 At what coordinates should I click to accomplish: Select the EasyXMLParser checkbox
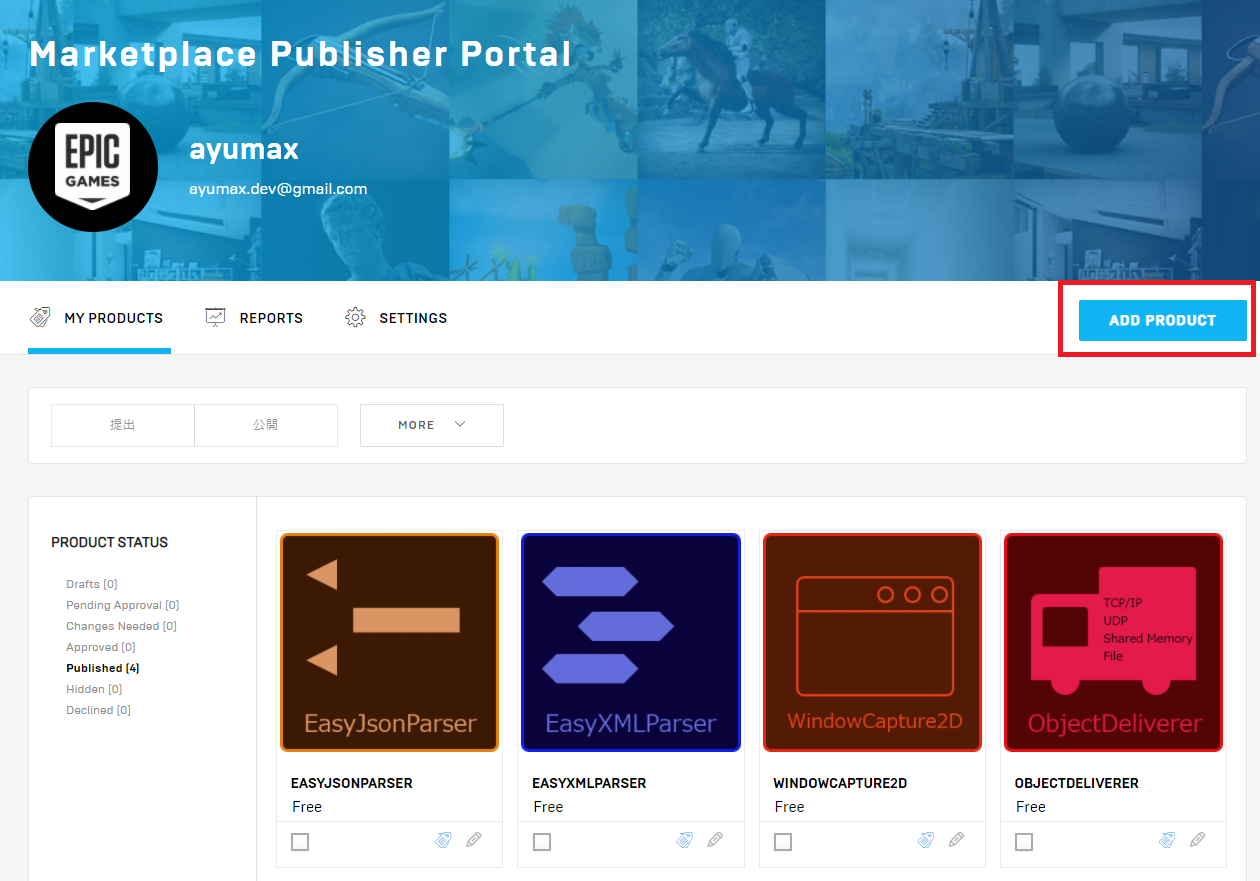tap(542, 842)
